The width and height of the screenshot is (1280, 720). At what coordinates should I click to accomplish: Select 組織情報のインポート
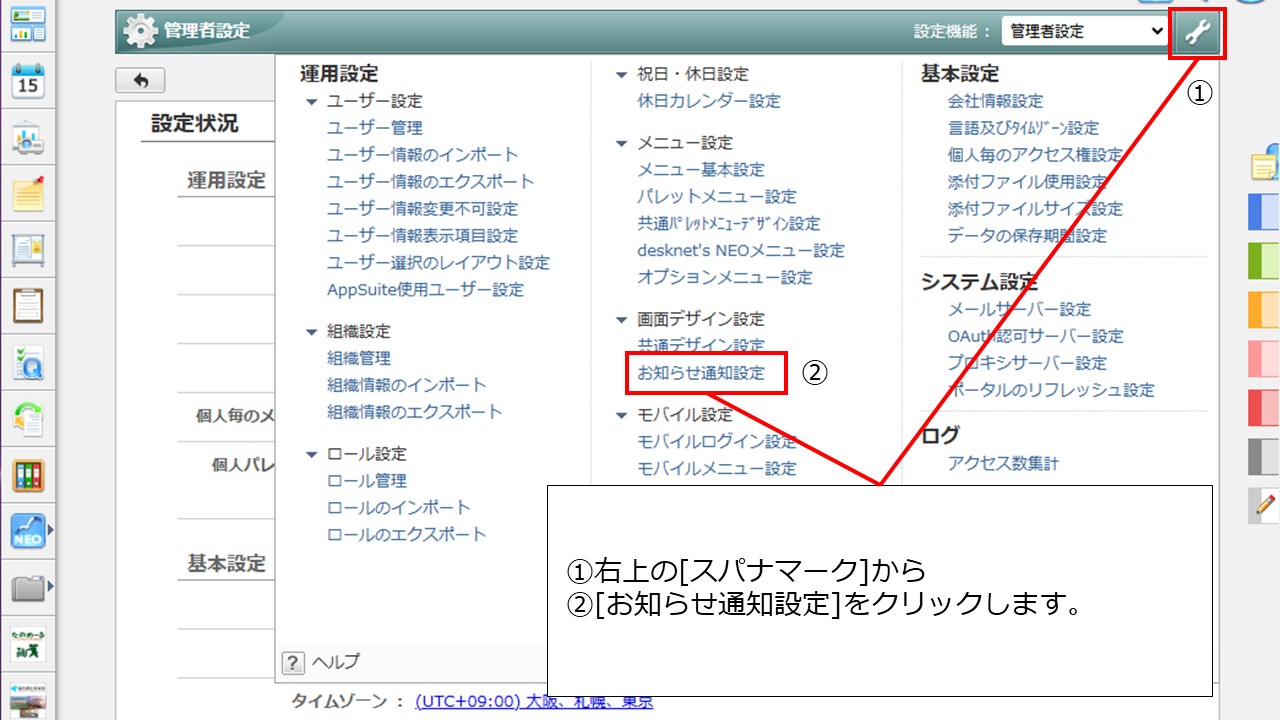coord(407,385)
